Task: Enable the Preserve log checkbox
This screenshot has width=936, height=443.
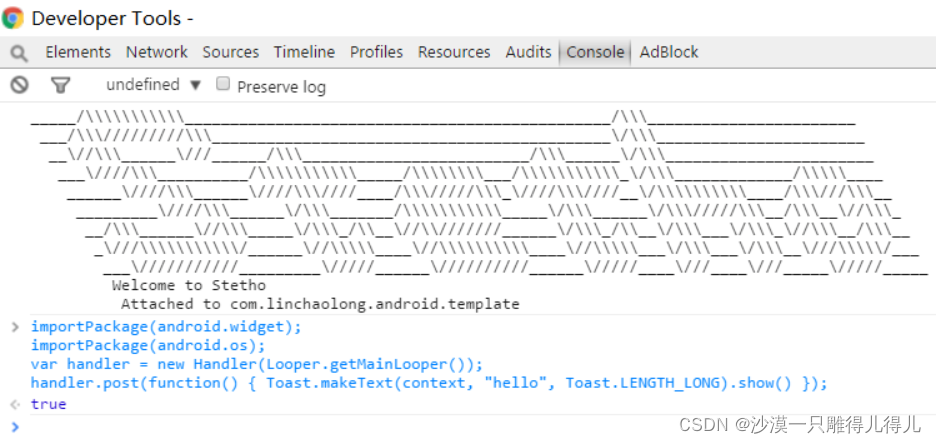Action: pos(223,84)
